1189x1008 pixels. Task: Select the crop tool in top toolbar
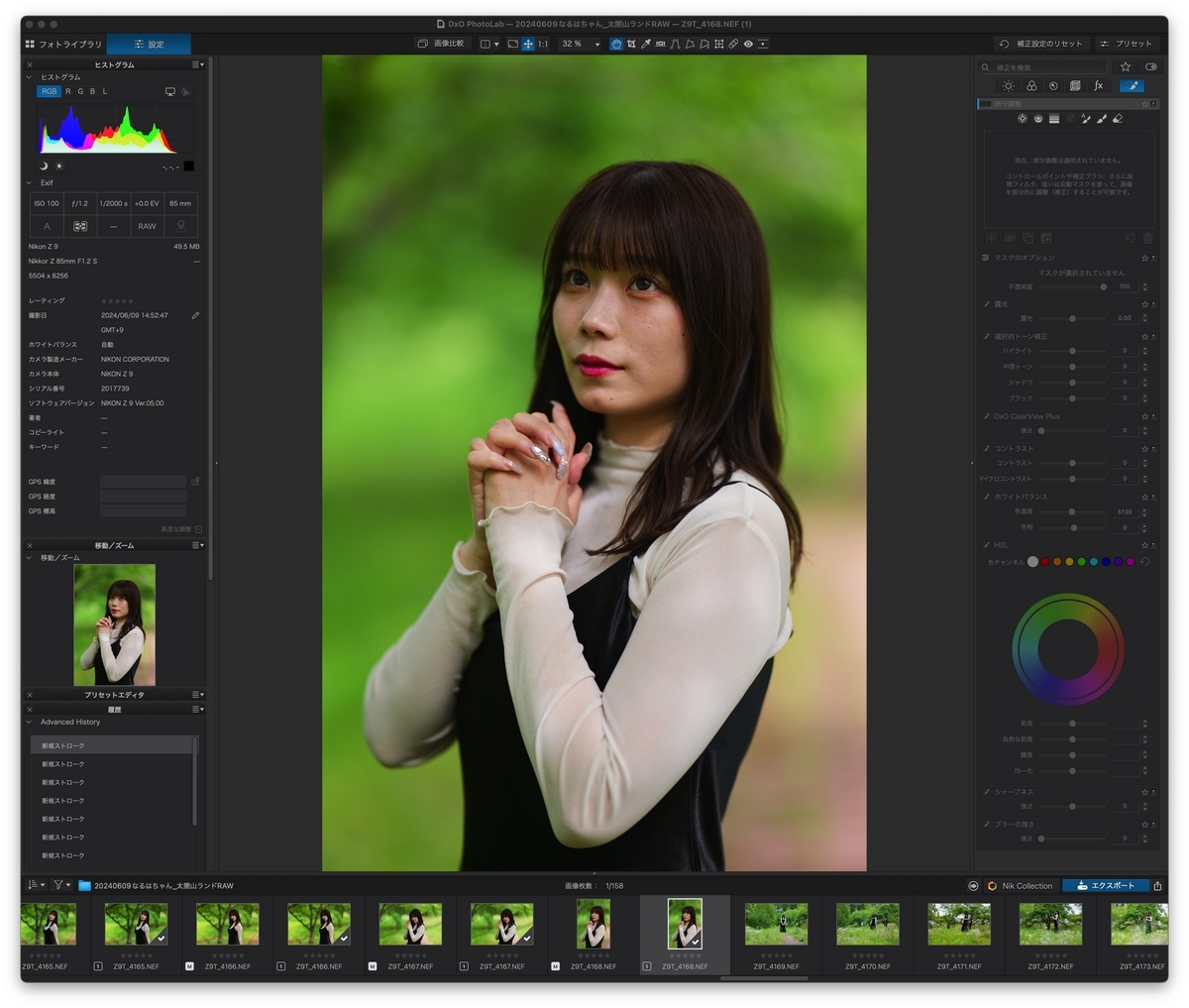[x=631, y=44]
